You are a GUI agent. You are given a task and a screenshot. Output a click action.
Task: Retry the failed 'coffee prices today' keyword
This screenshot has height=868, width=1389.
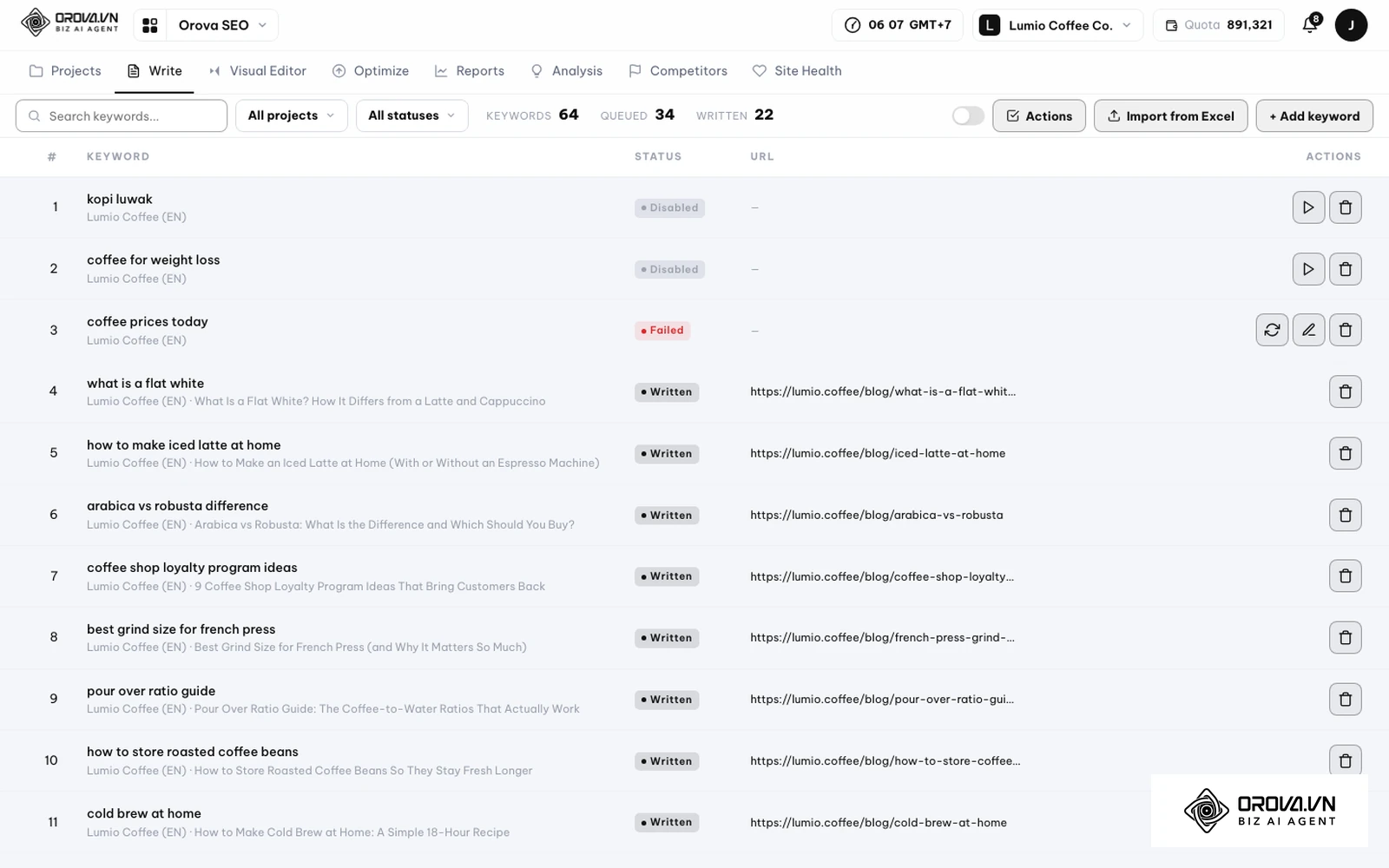1272,330
